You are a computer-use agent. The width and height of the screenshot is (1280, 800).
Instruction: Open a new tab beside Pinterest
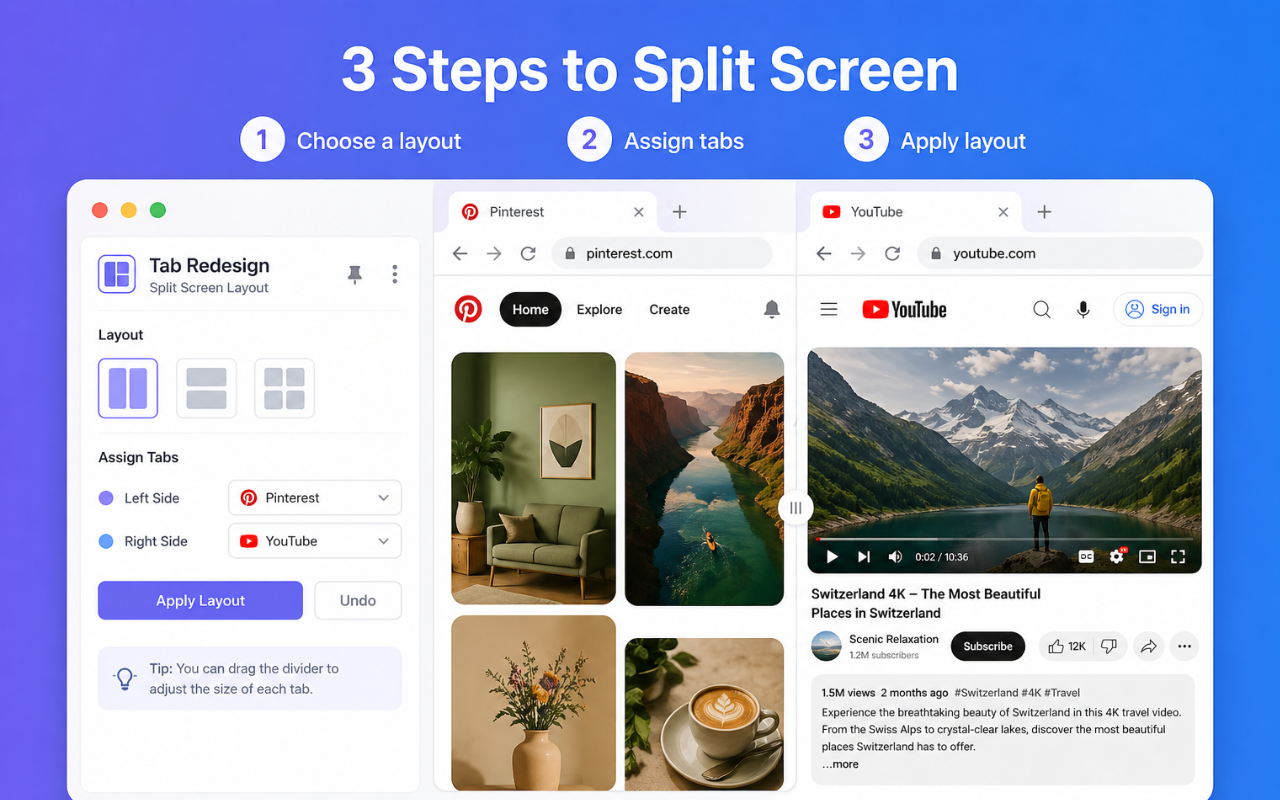click(679, 212)
